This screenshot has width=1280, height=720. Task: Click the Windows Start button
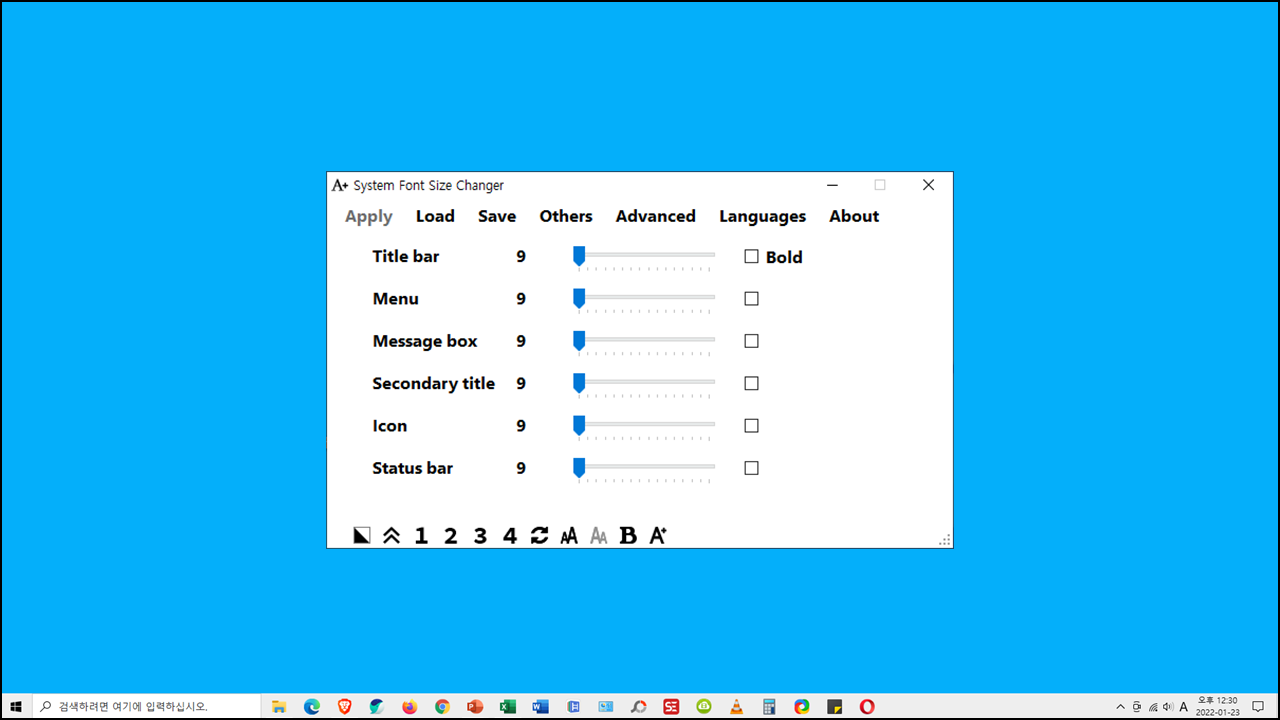(16, 706)
